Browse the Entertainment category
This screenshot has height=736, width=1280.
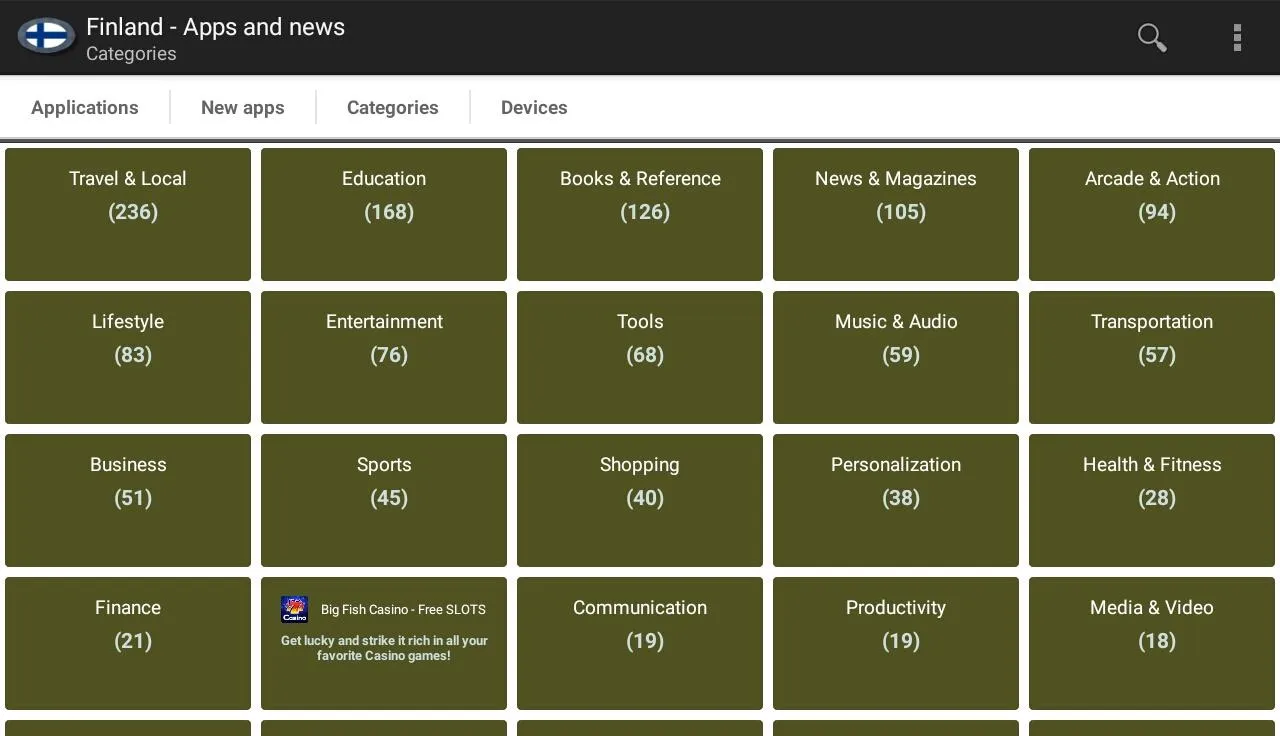[384, 357]
